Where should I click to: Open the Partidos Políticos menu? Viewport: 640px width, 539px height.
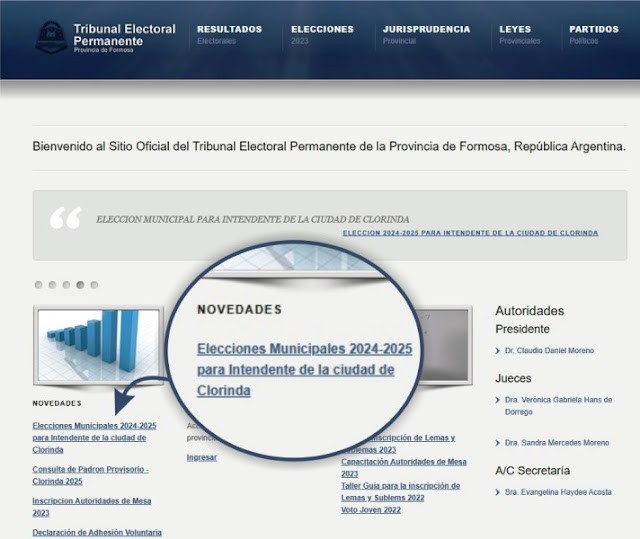pyautogui.click(x=594, y=35)
